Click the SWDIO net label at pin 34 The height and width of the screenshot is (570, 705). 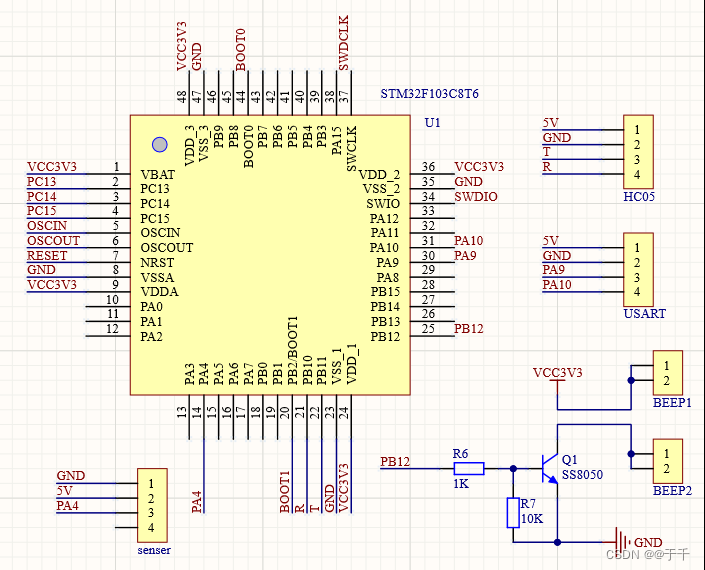(476, 196)
